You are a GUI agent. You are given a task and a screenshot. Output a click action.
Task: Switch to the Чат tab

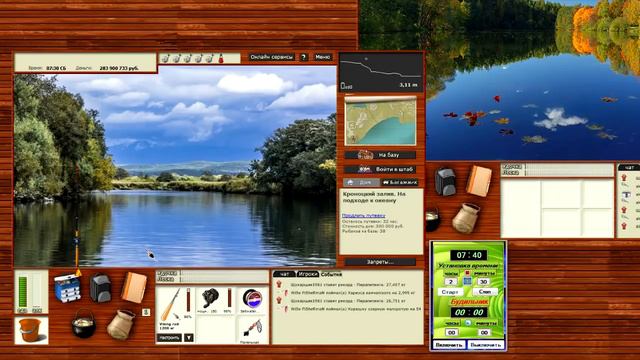point(284,274)
